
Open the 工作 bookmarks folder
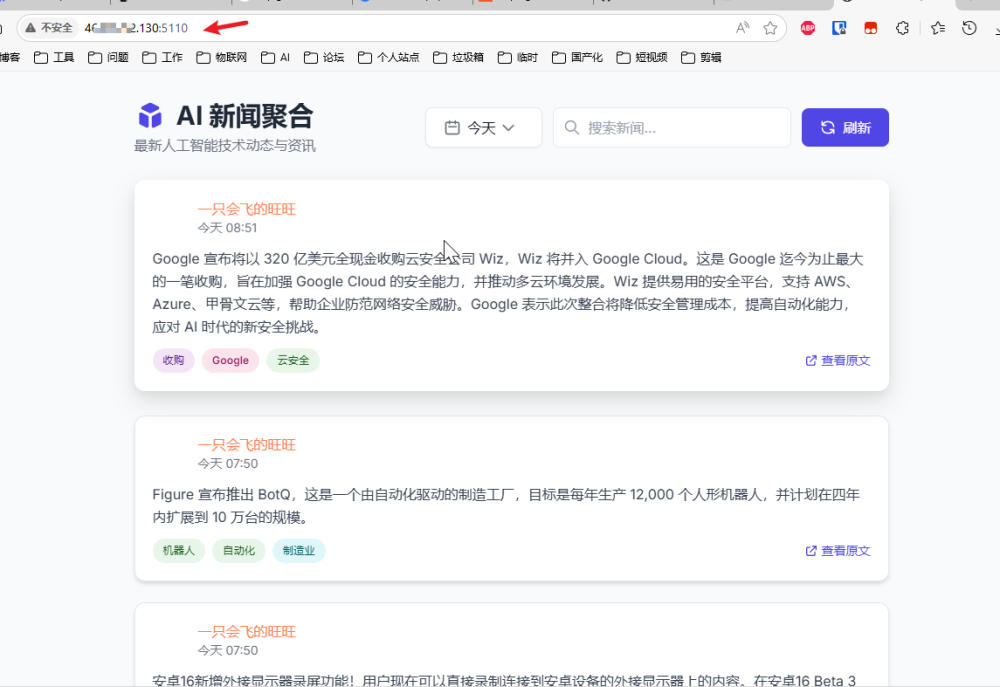[x=163, y=57]
